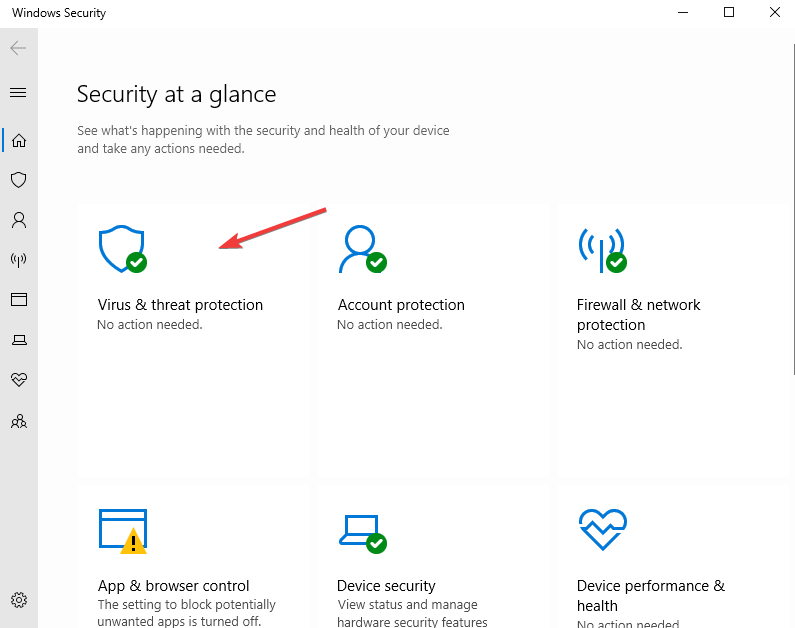Open Home in the sidebar
795x628 pixels.
[19, 140]
